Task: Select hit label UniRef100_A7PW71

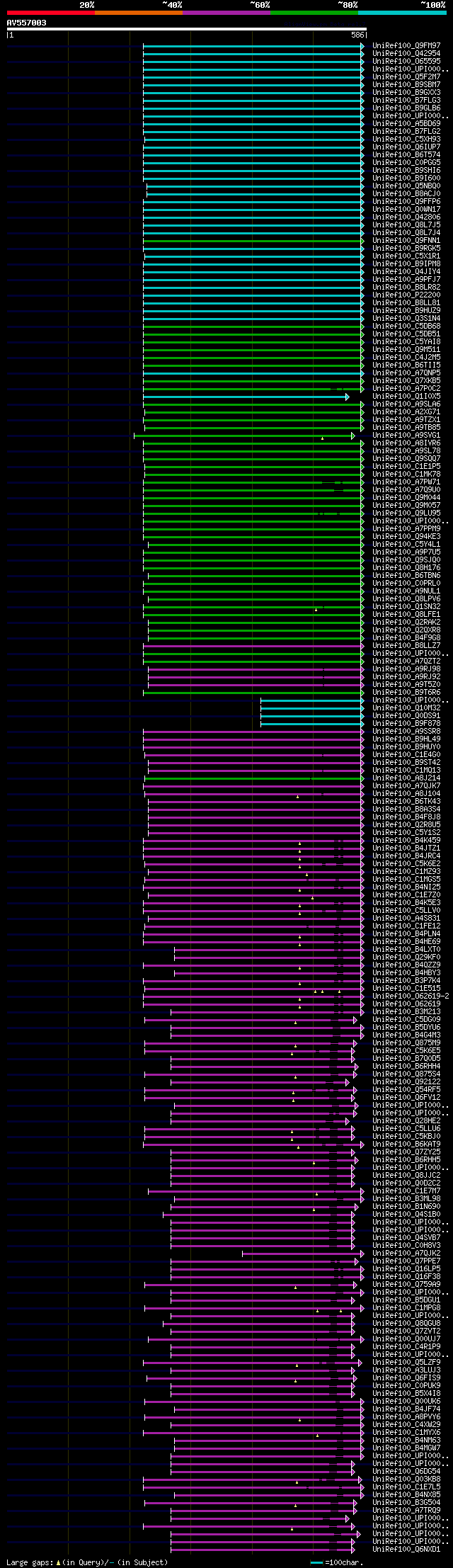Action: click(406, 482)
